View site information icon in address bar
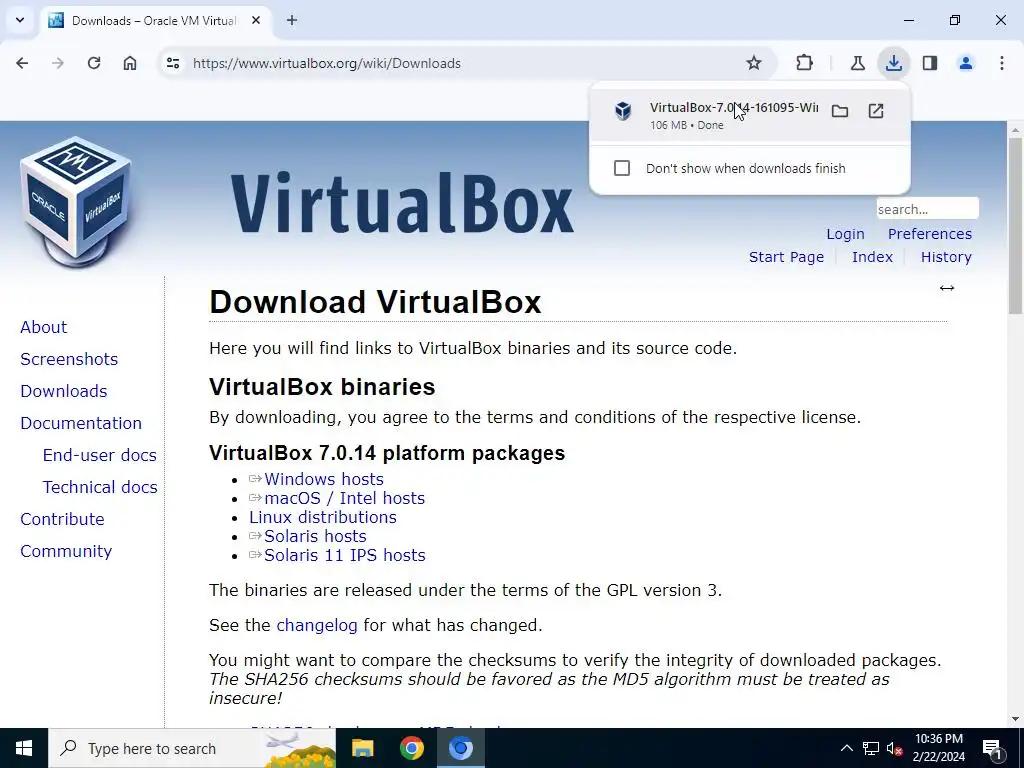The height and width of the screenshot is (768, 1024). (173, 63)
